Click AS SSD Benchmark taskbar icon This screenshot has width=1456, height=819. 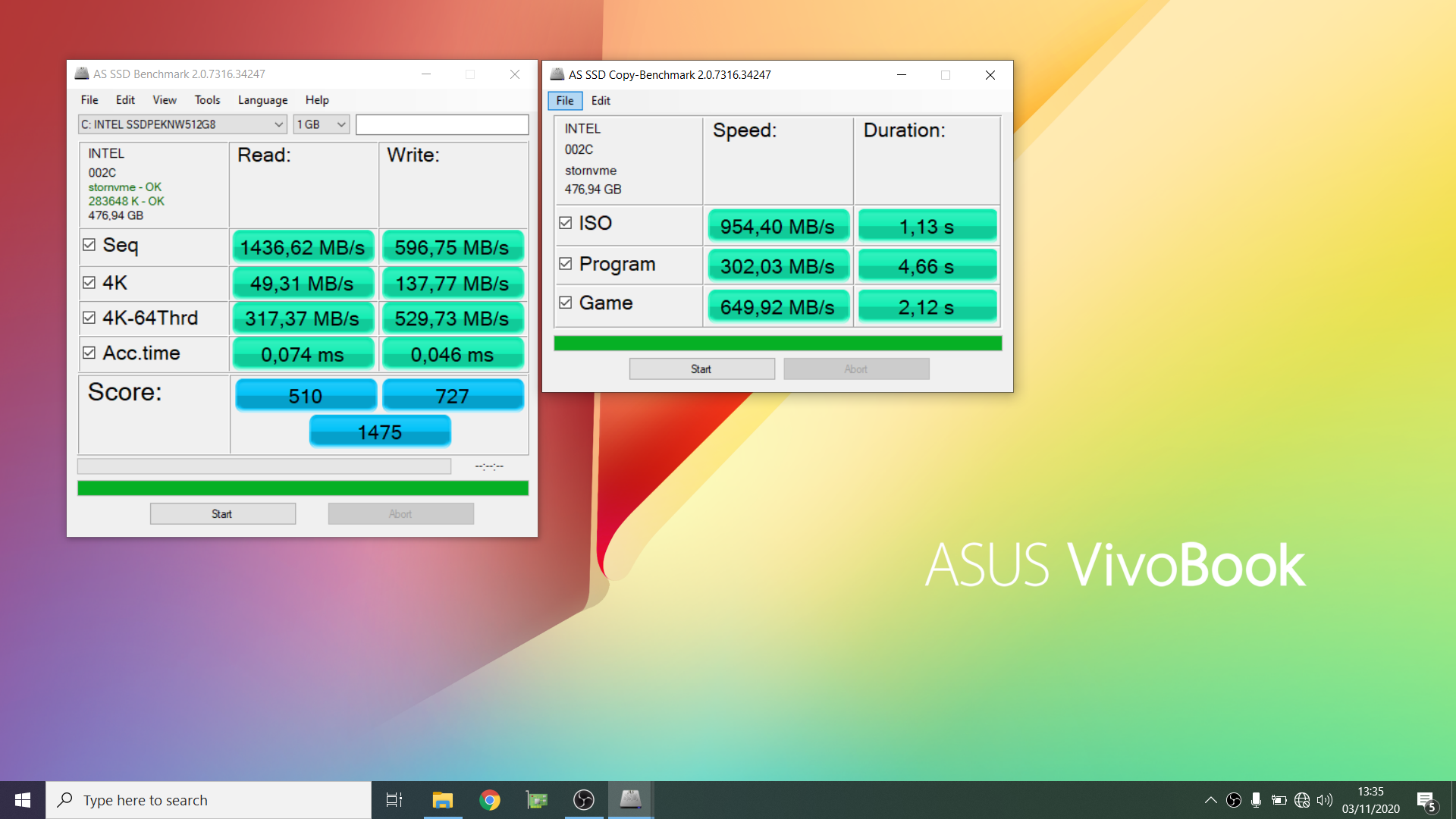[630, 800]
